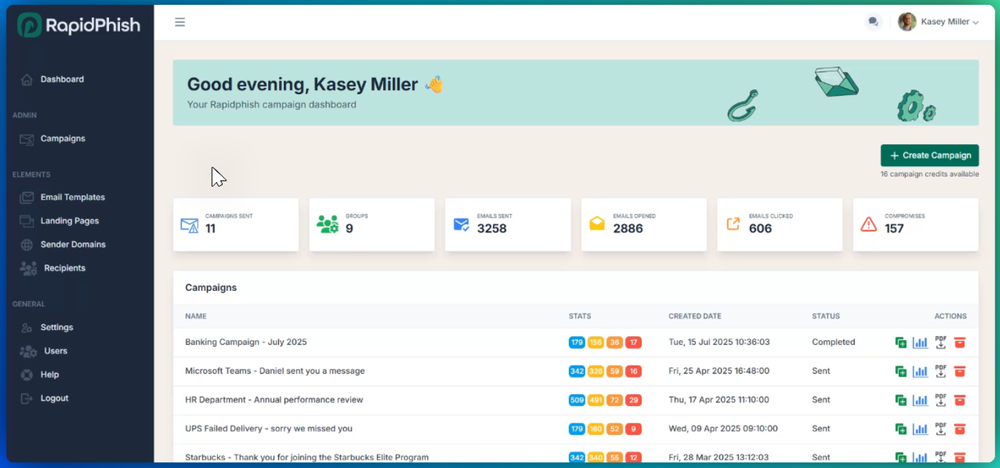Image resolution: width=1000 pixels, height=468 pixels.
Task: Open 'HR Department - Annual performance review'
Action: (x=274, y=400)
